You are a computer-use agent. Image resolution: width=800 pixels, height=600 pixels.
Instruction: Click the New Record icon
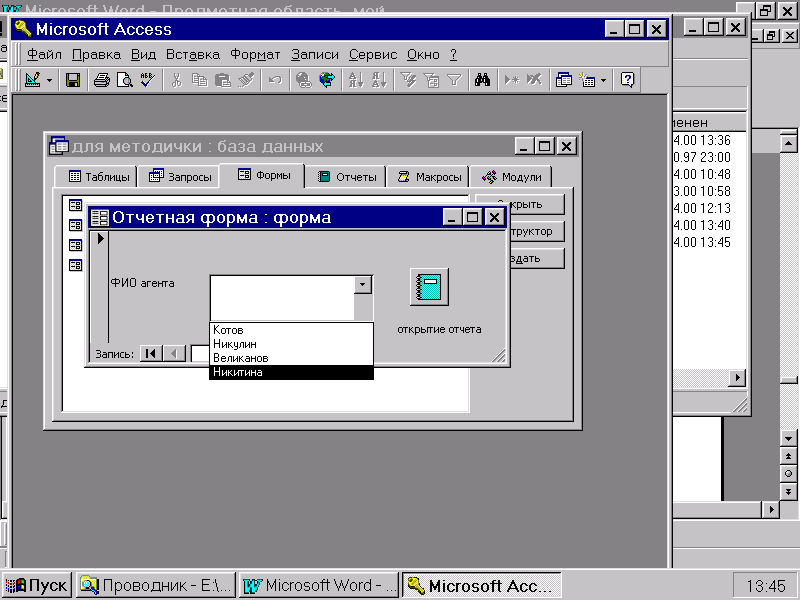511,80
